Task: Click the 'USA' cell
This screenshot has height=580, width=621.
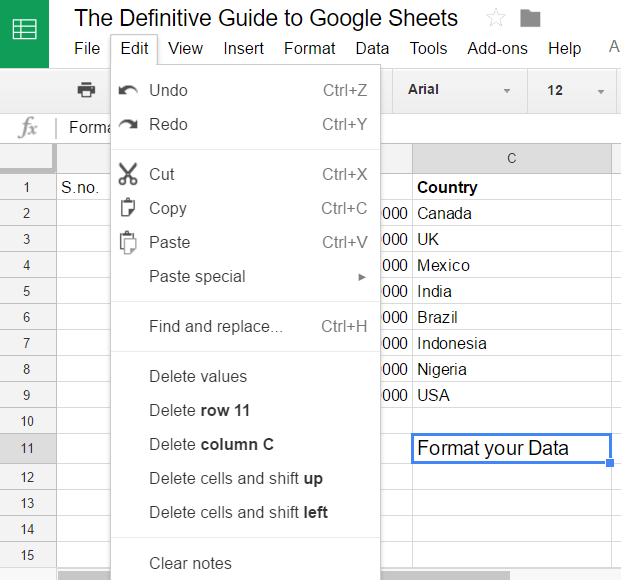Action: point(512,395)
